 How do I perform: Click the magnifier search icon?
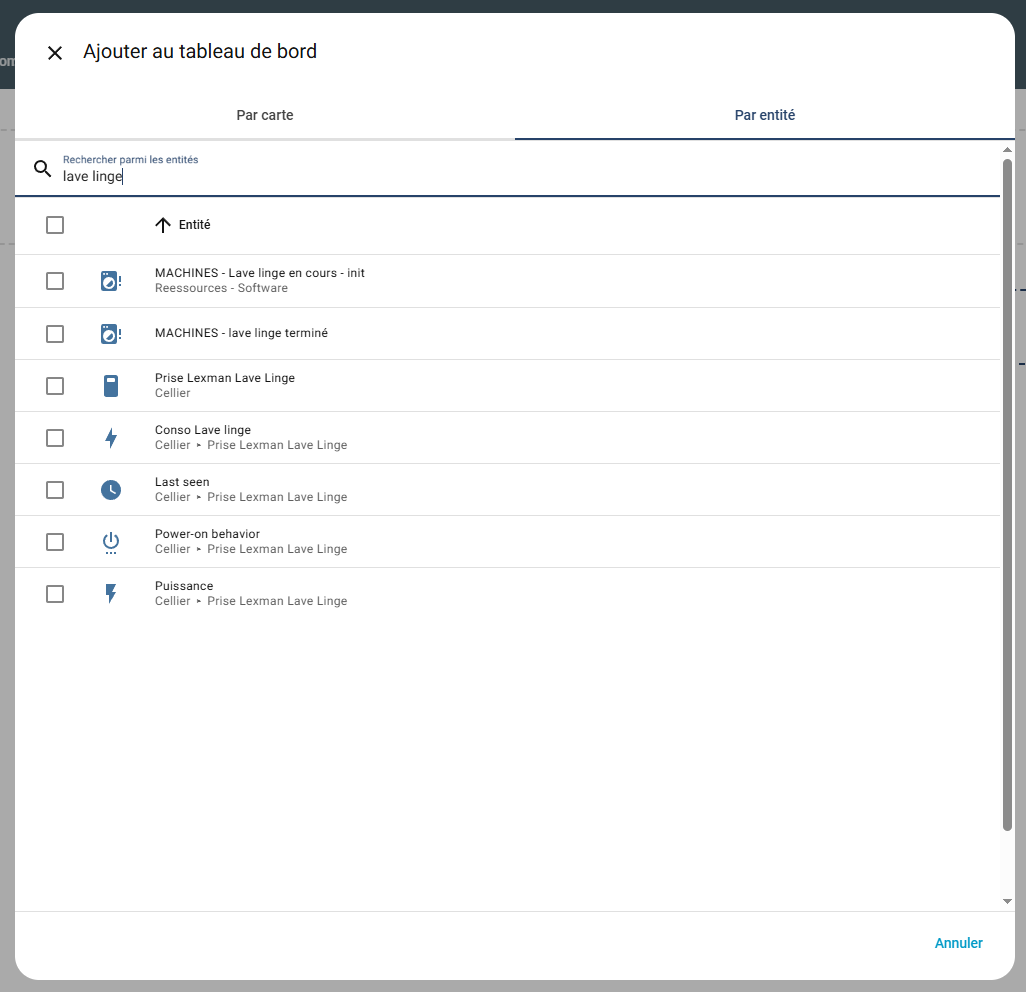tap(42, 168)
